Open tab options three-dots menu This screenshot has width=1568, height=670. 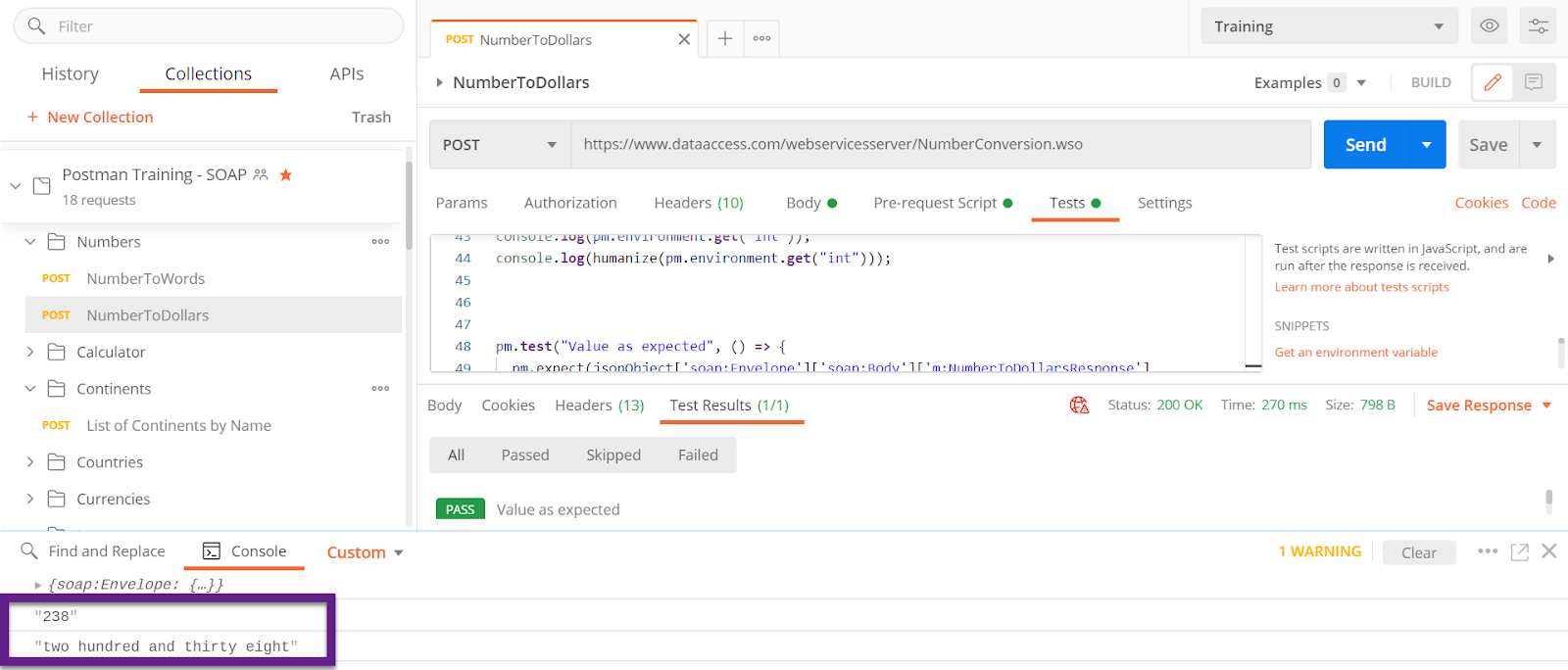click(761, 38)
